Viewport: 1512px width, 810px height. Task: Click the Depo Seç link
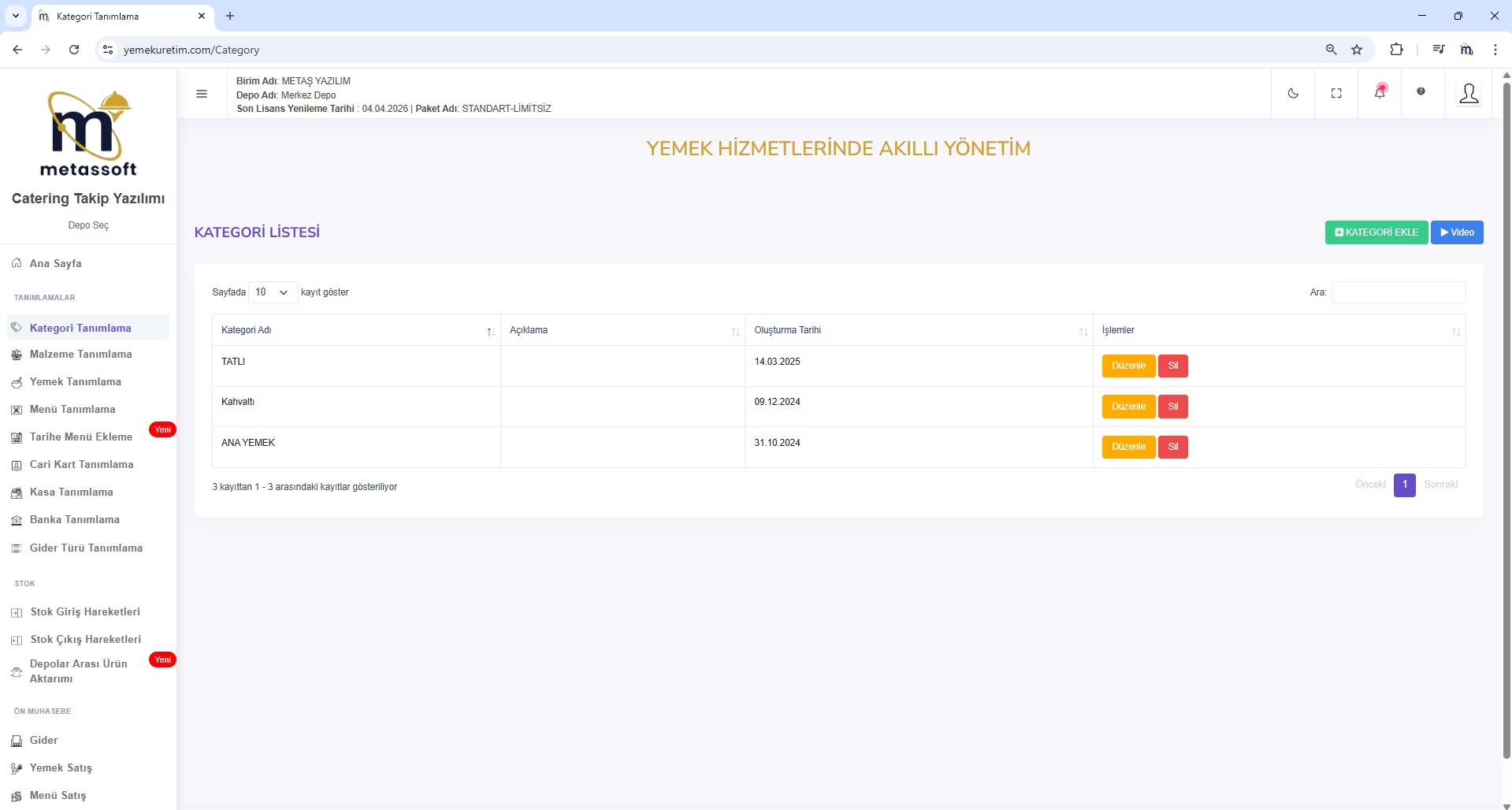[88, 225]
